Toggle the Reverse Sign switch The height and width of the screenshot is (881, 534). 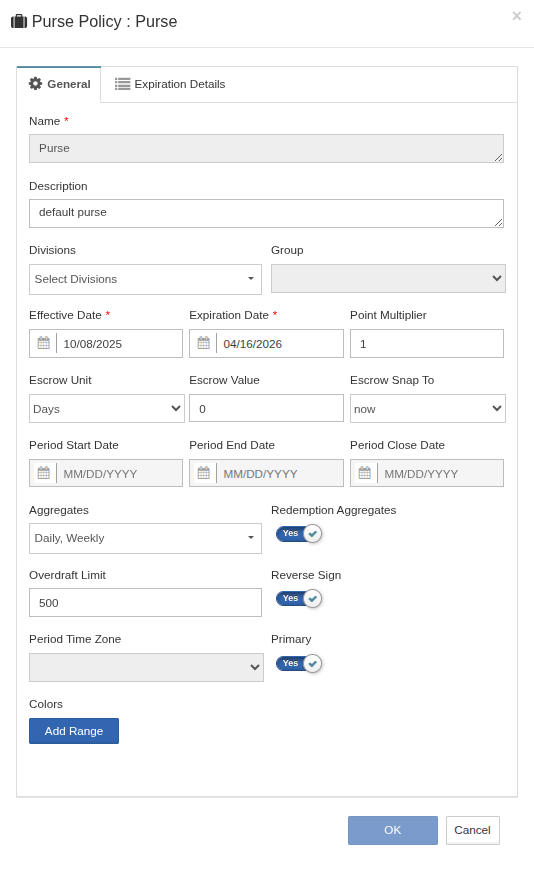click(x=298, y=598)
